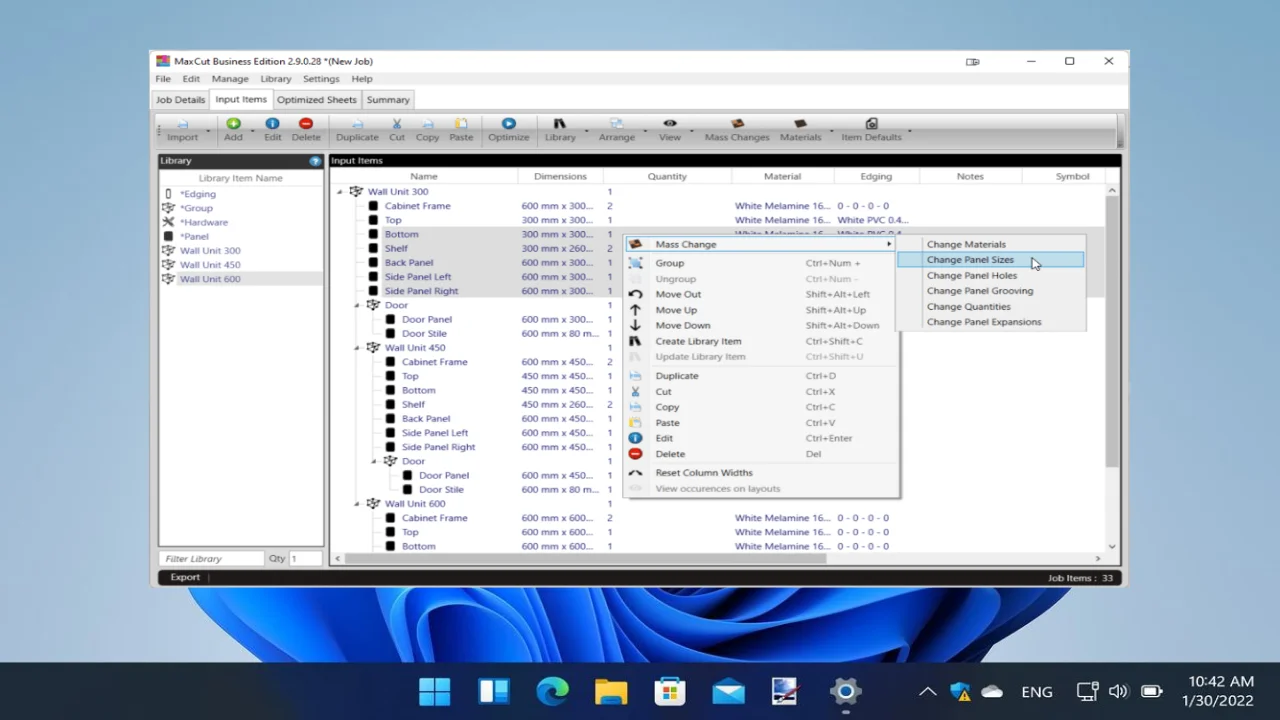This screenshot has height=720, width=1280.
Task: Click Move Down arrow in context menu
Action: (x=635, y=325)
